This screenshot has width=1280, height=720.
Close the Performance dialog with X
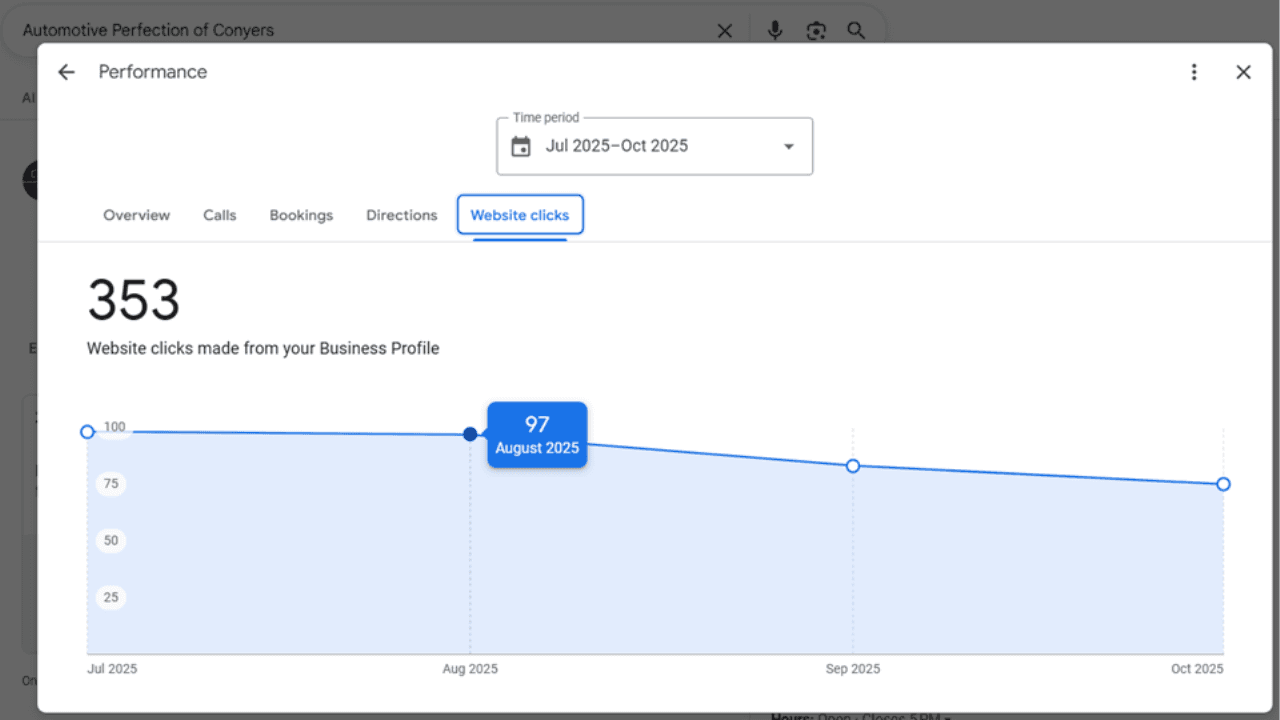point(1243,72)
